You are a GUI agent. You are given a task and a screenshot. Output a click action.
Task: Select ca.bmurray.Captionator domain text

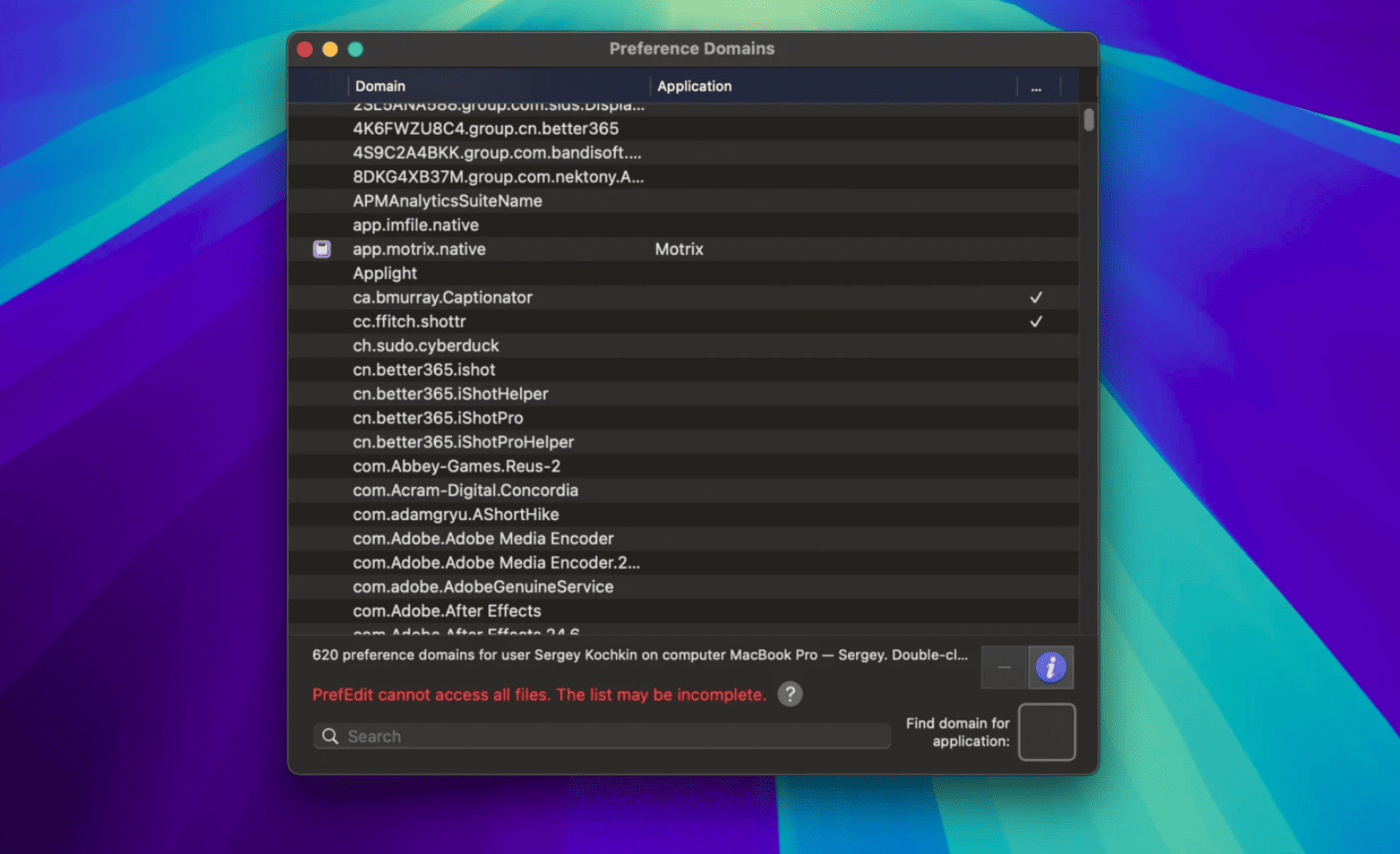coord(442,298)
